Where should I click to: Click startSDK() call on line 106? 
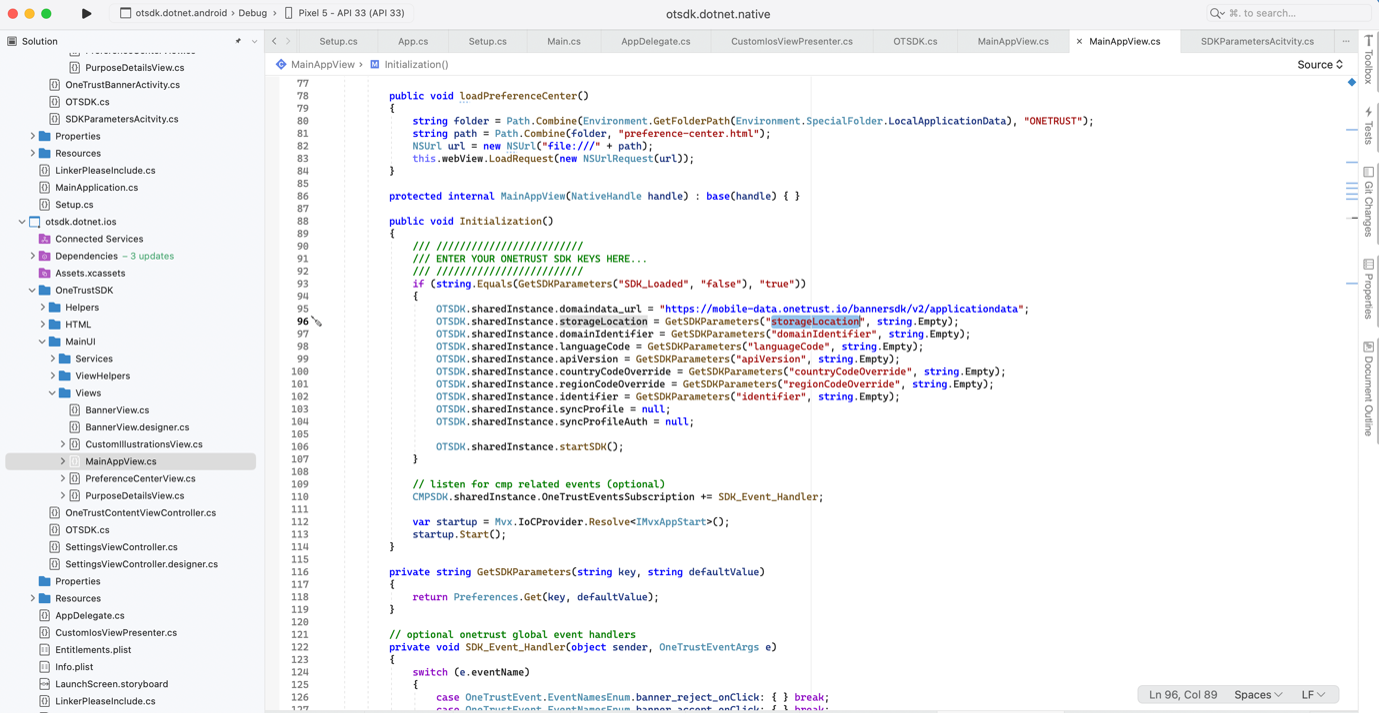(589, 447)
